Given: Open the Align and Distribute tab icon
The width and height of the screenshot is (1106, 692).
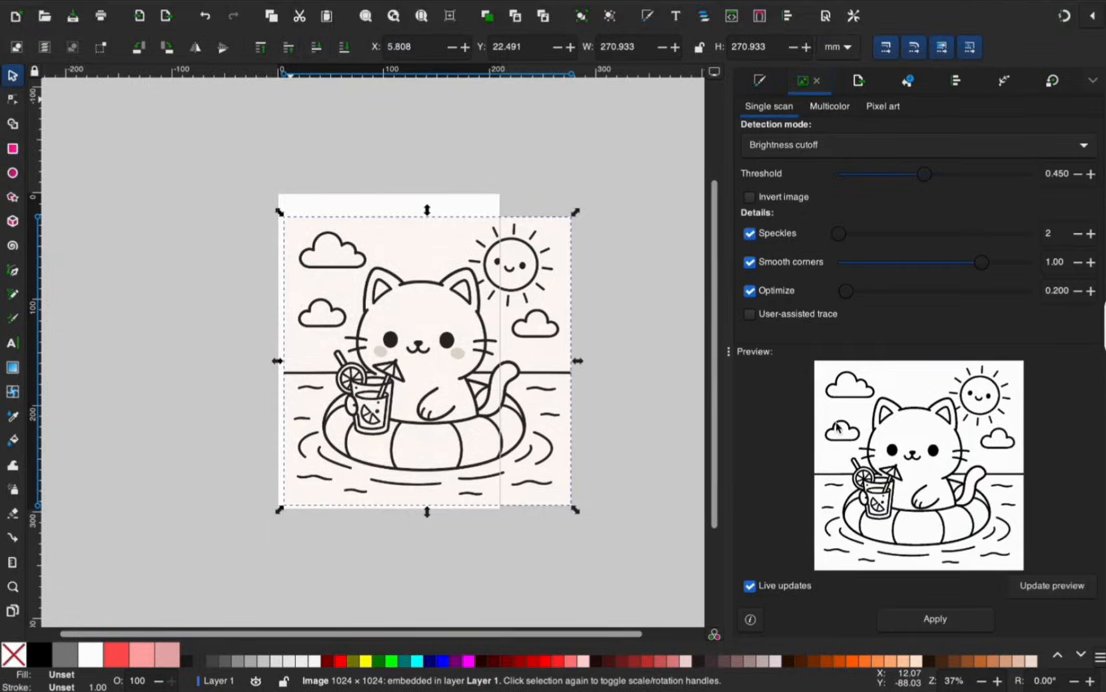Looking at the screenshot, I should pyautogui.click(x=956, y=80).
